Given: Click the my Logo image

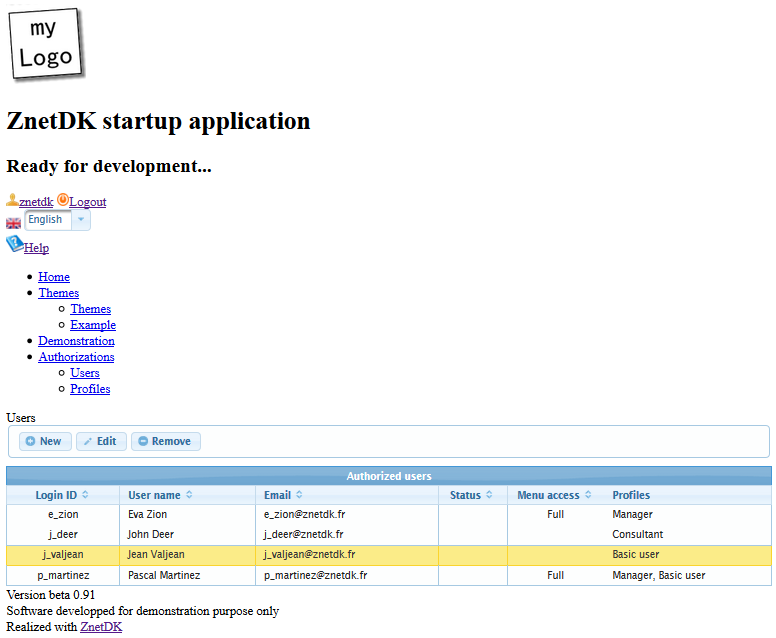Looking at the screenshot, I should click(46, 44).
